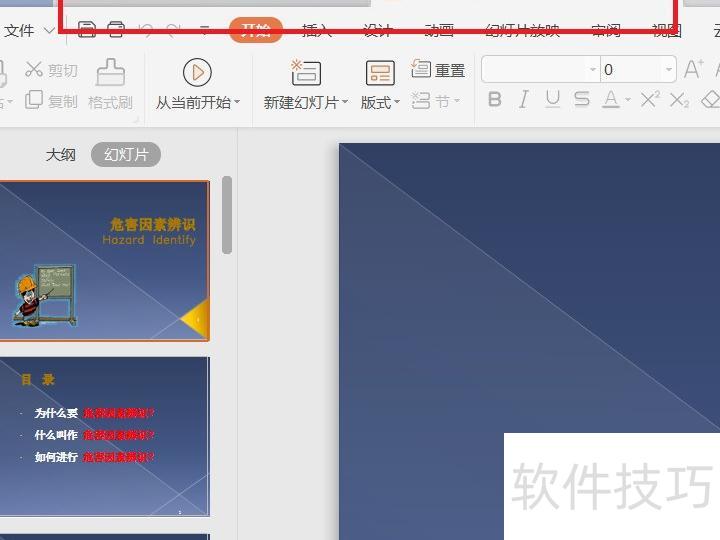The image size is (720, 540).
Task: Toggle italic formatting
Action: [523, 99]
